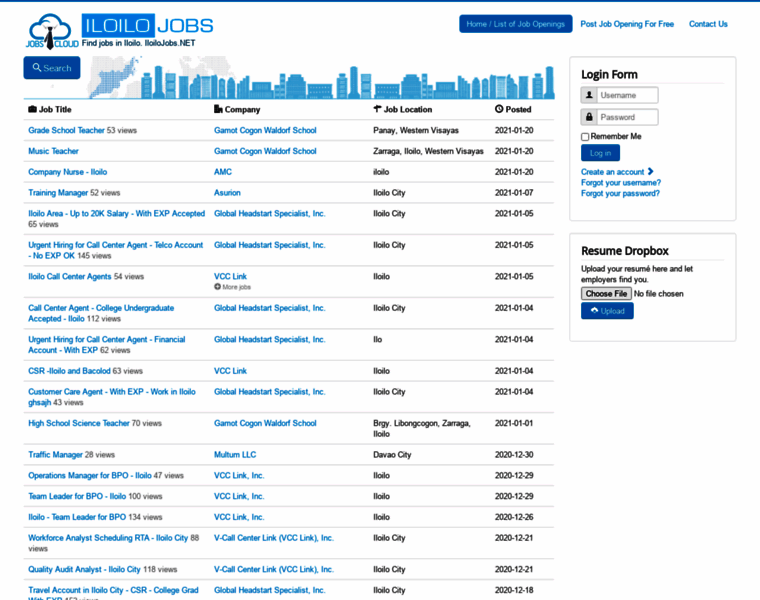This screenshot has height=600, width=760.
Task: Open Travel Account in Iloilo City job
Action: tap(113, 590)
